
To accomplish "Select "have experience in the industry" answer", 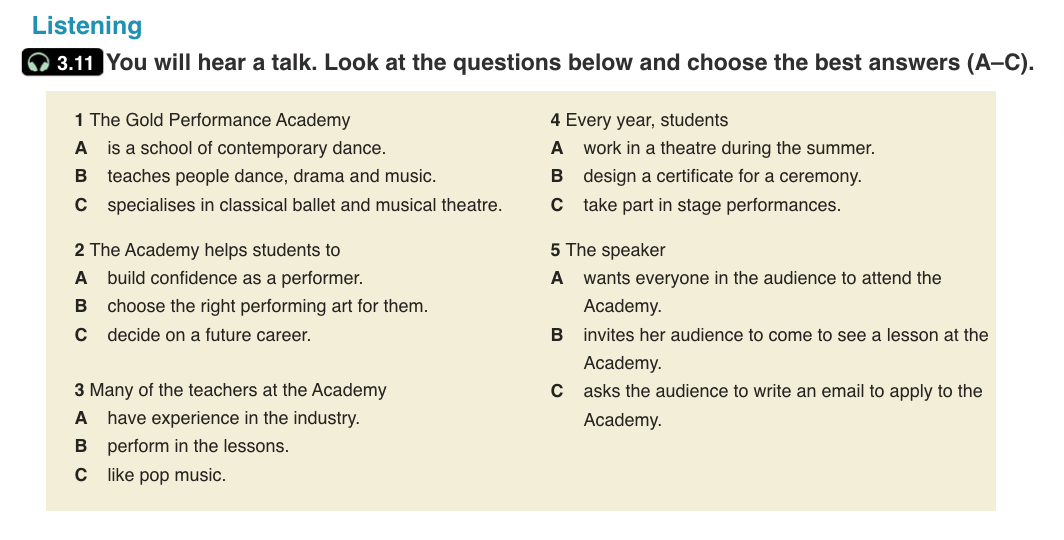I will pos(233,418).
